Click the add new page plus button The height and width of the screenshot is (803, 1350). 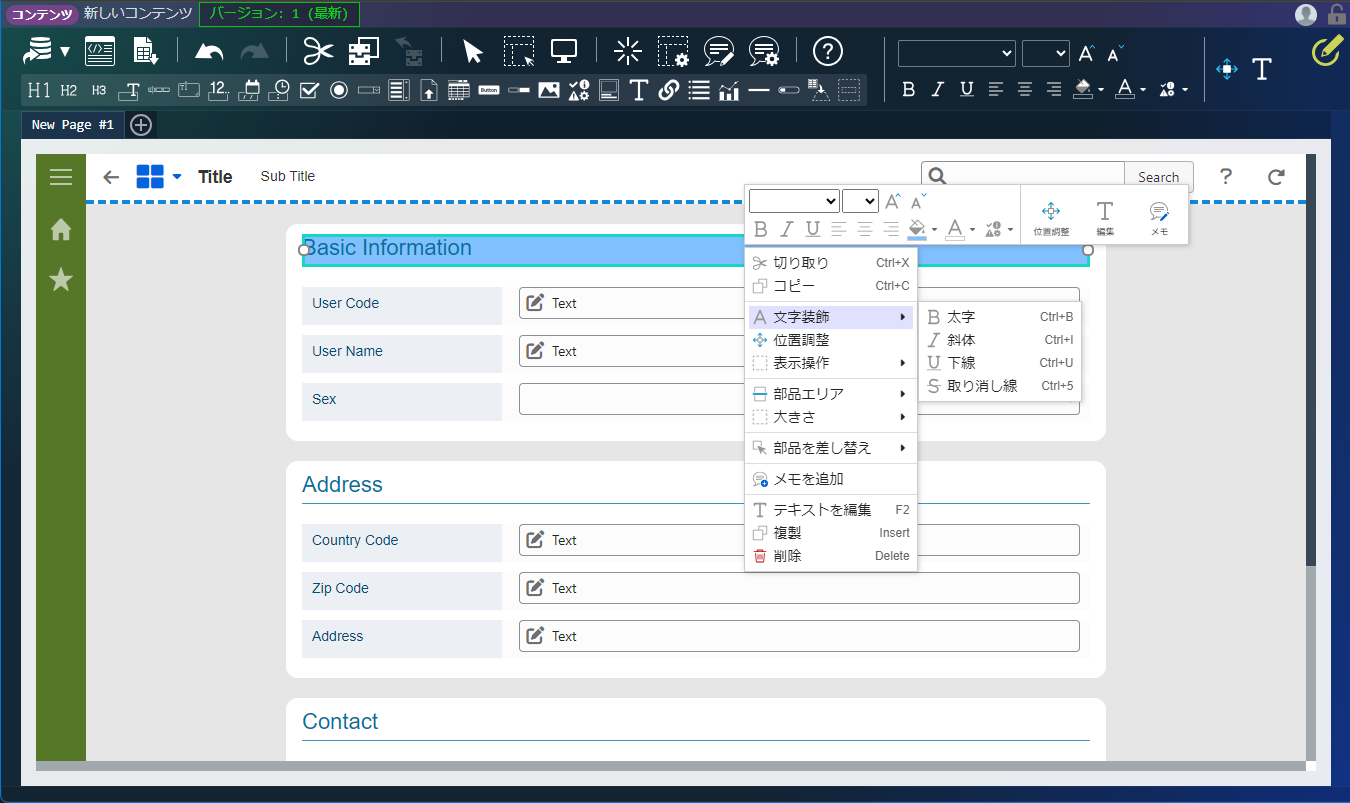(141, 125)
